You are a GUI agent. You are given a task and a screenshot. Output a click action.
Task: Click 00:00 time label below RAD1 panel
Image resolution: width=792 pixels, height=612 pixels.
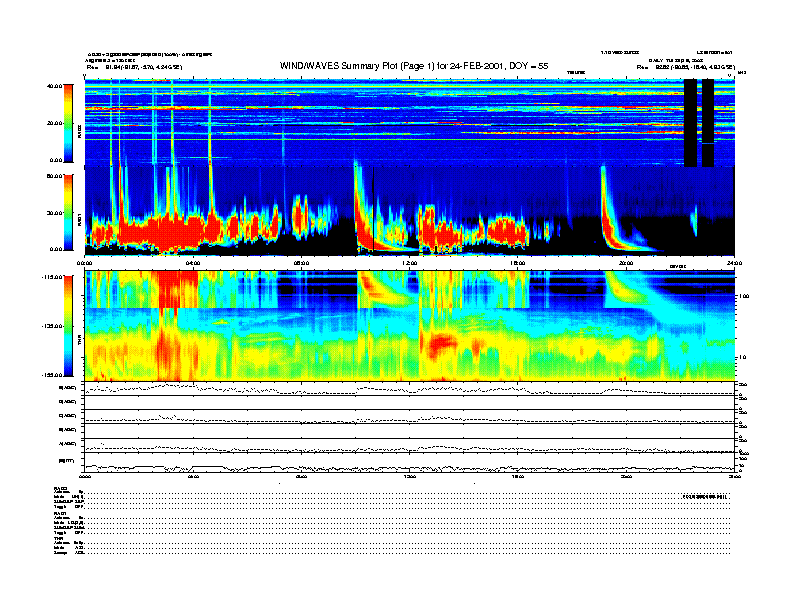tap(85, 263)
